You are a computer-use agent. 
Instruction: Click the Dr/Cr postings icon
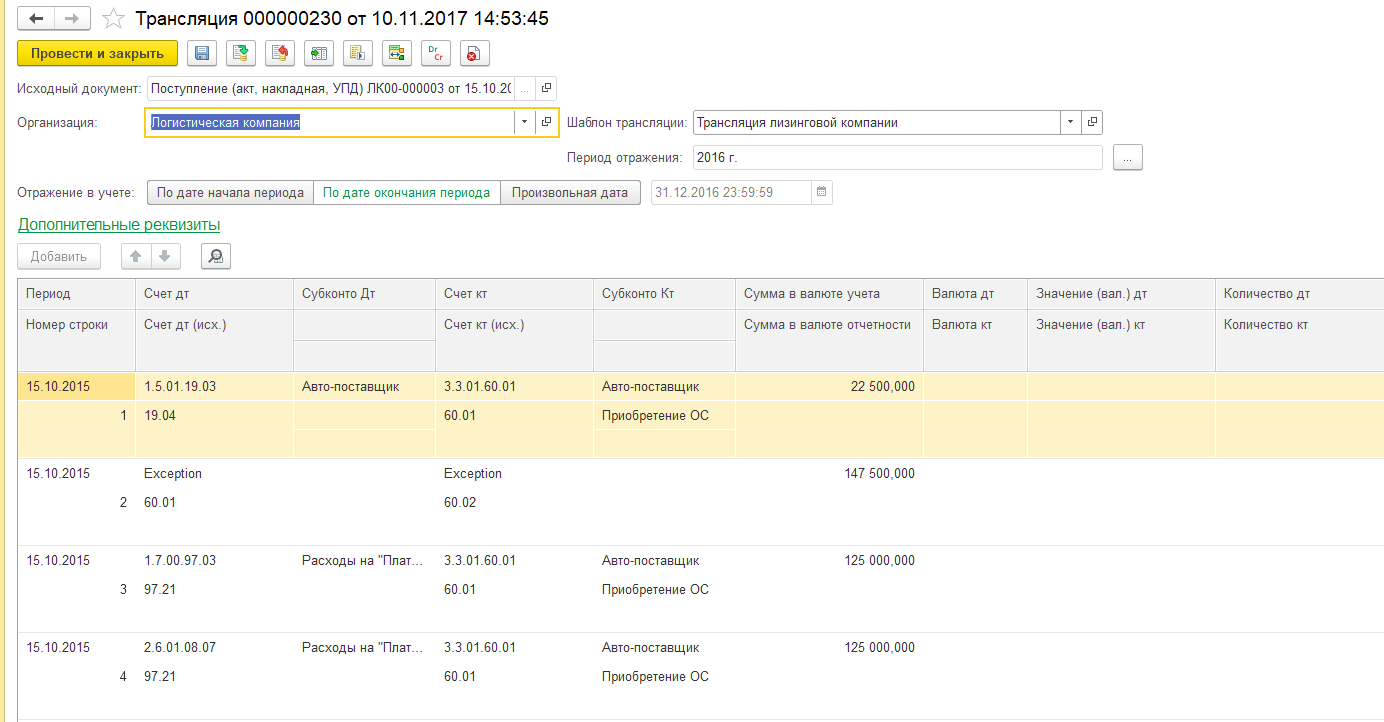[436, 53]
